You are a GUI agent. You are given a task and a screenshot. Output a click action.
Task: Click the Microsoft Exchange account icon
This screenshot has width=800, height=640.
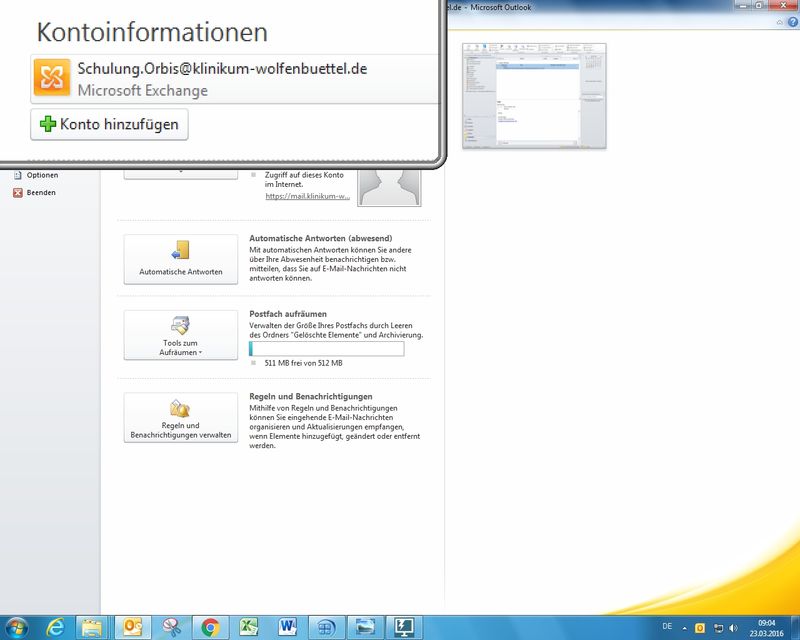point(52,79)
